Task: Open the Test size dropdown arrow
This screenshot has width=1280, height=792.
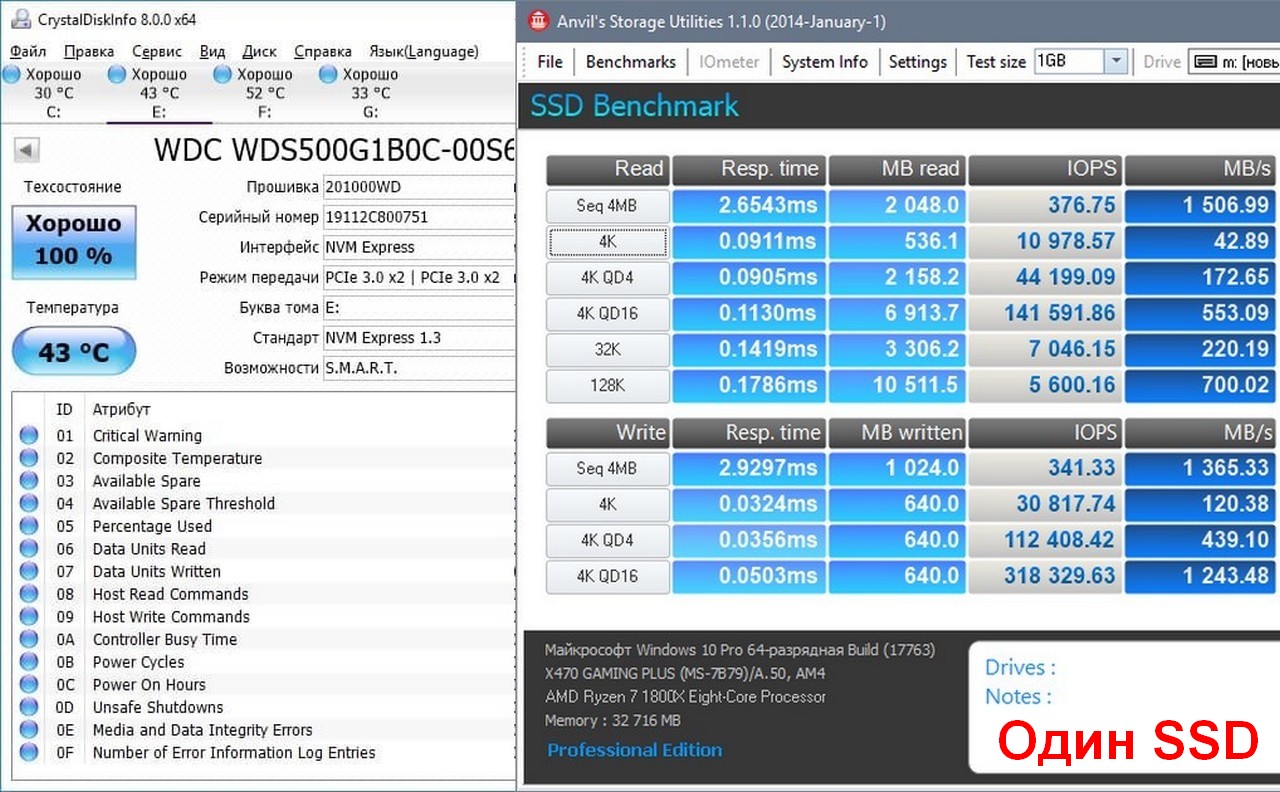Action: pos(1116,61)
